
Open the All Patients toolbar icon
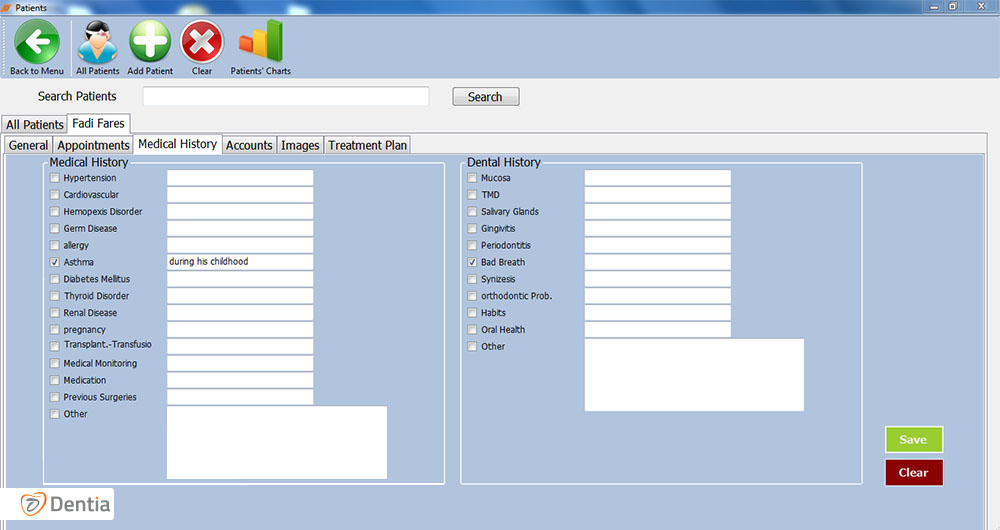click(97, 42)
